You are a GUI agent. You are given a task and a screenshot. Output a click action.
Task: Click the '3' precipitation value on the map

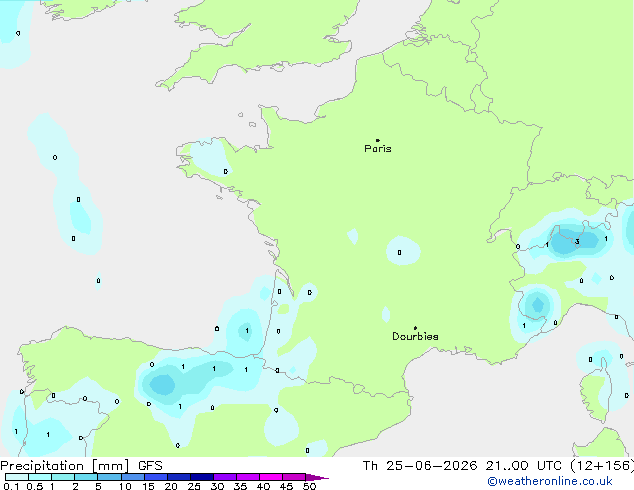(577, 242)
